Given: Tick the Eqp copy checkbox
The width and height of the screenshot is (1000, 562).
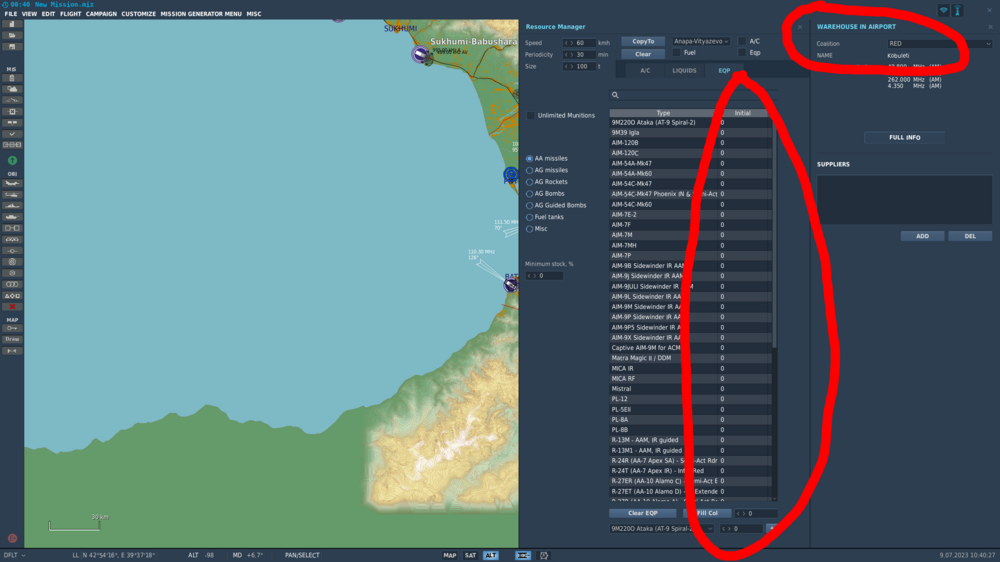Looking at the screenshot, I should tap(742, 53).
